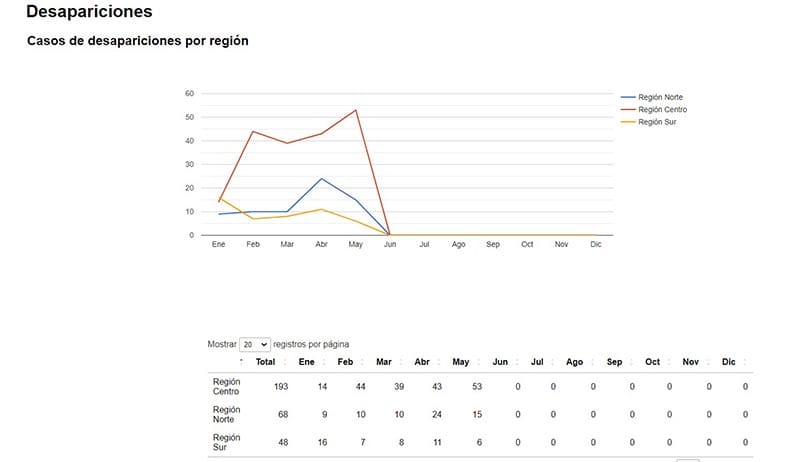This screenshot has height=462, width=800.
Task: Sort table by May column
Action: coord(460,362)
